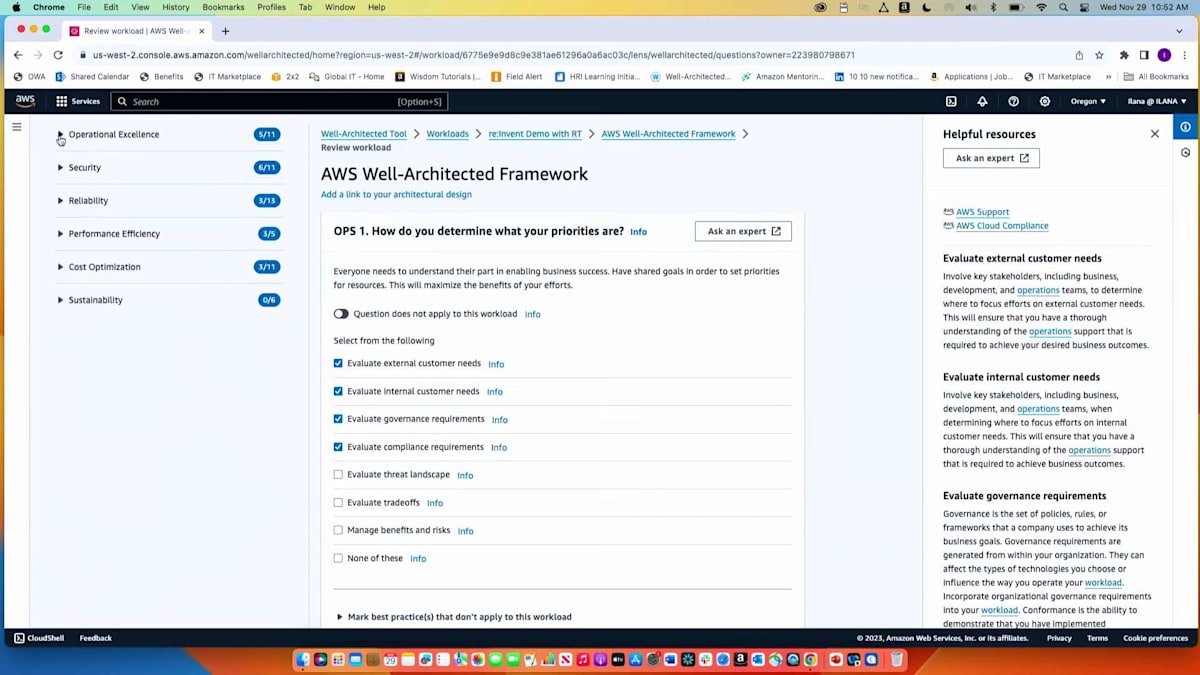Reload the page in Chrome

coord(58,55)
